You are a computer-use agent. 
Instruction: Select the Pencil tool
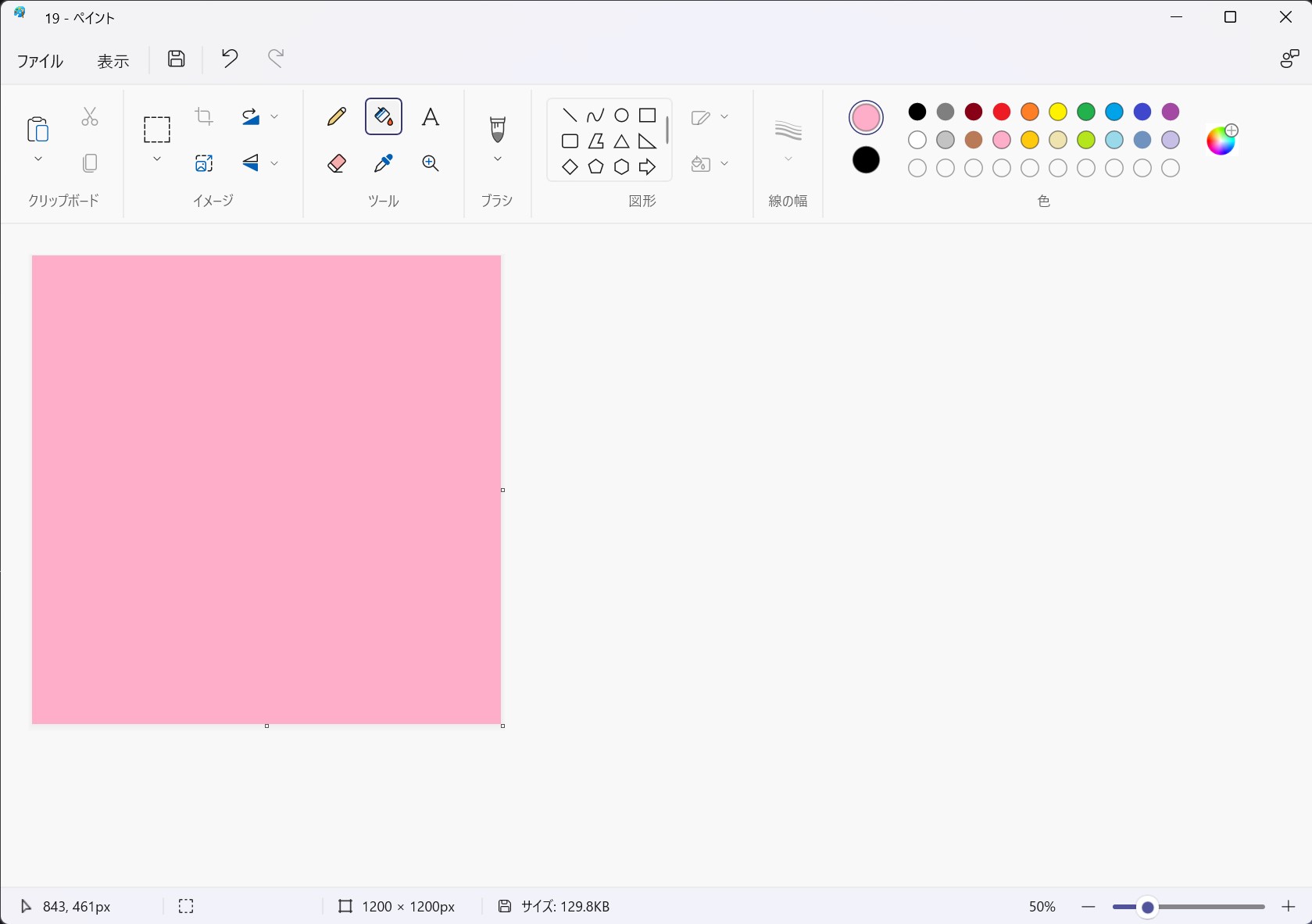point(337,117)
